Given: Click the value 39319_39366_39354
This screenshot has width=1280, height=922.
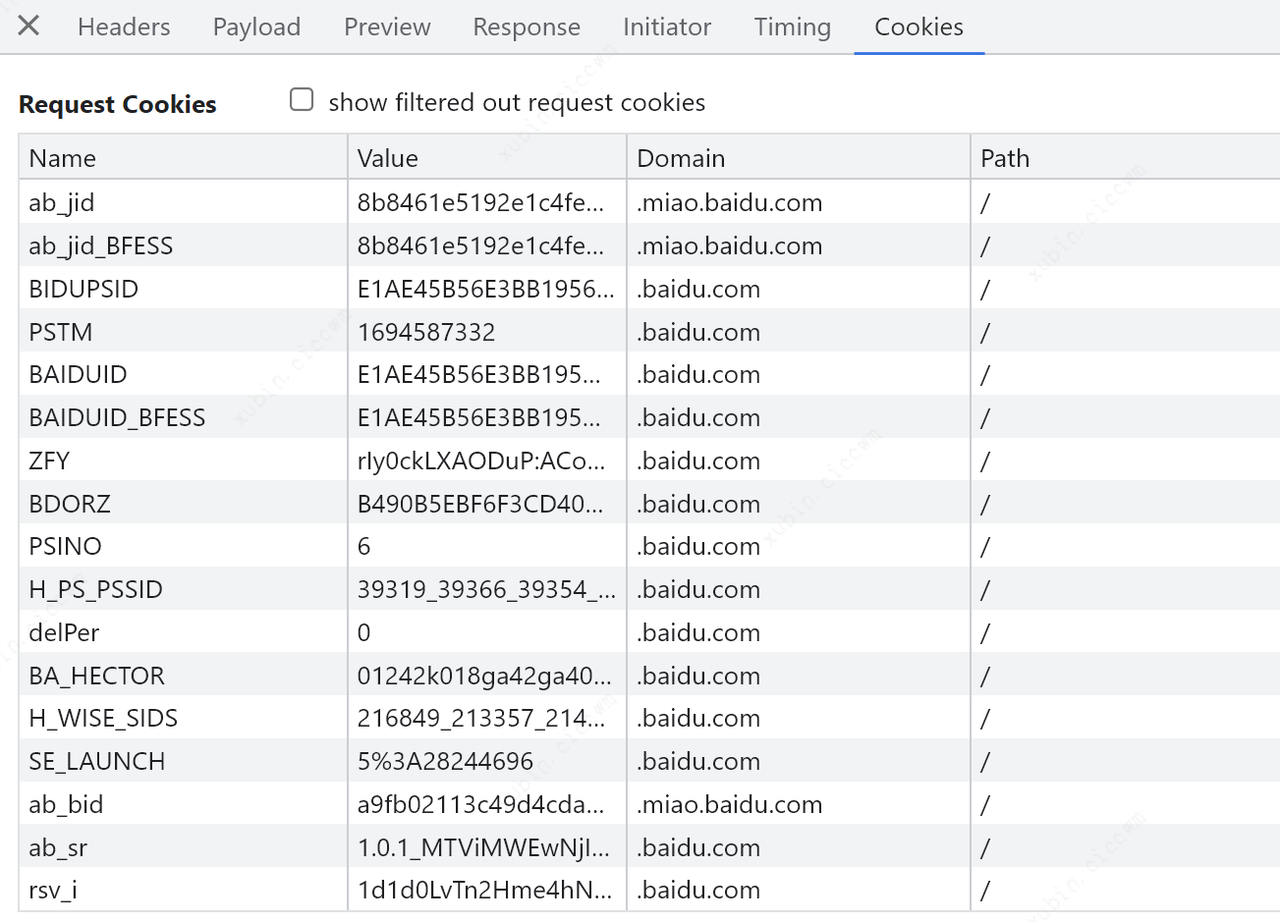Looking at the screenshot, I should tap(487, 589).
